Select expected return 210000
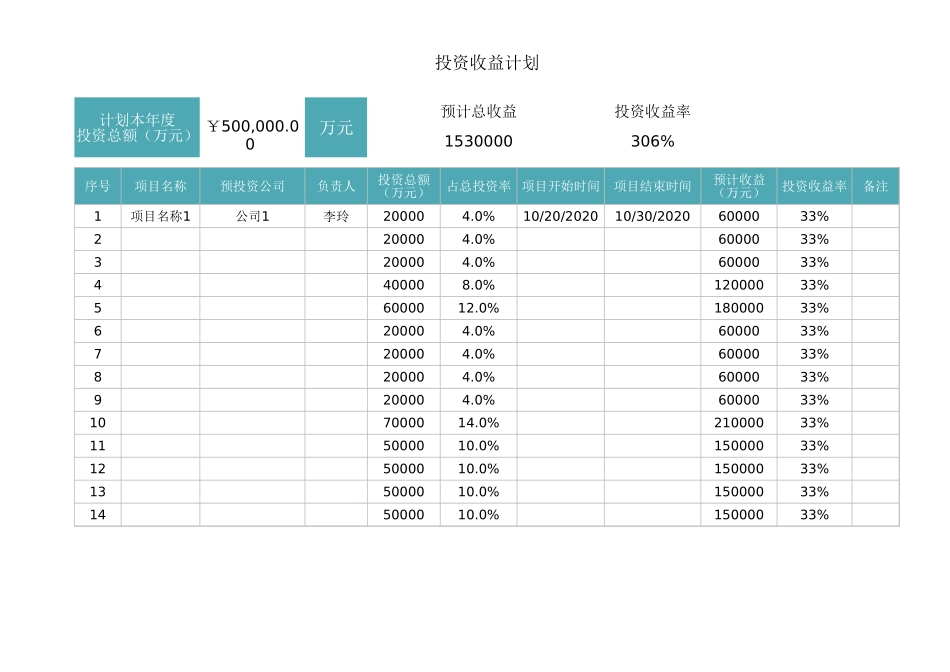The image size is (950, 672). pyautogui.click(x=739, y=422)
